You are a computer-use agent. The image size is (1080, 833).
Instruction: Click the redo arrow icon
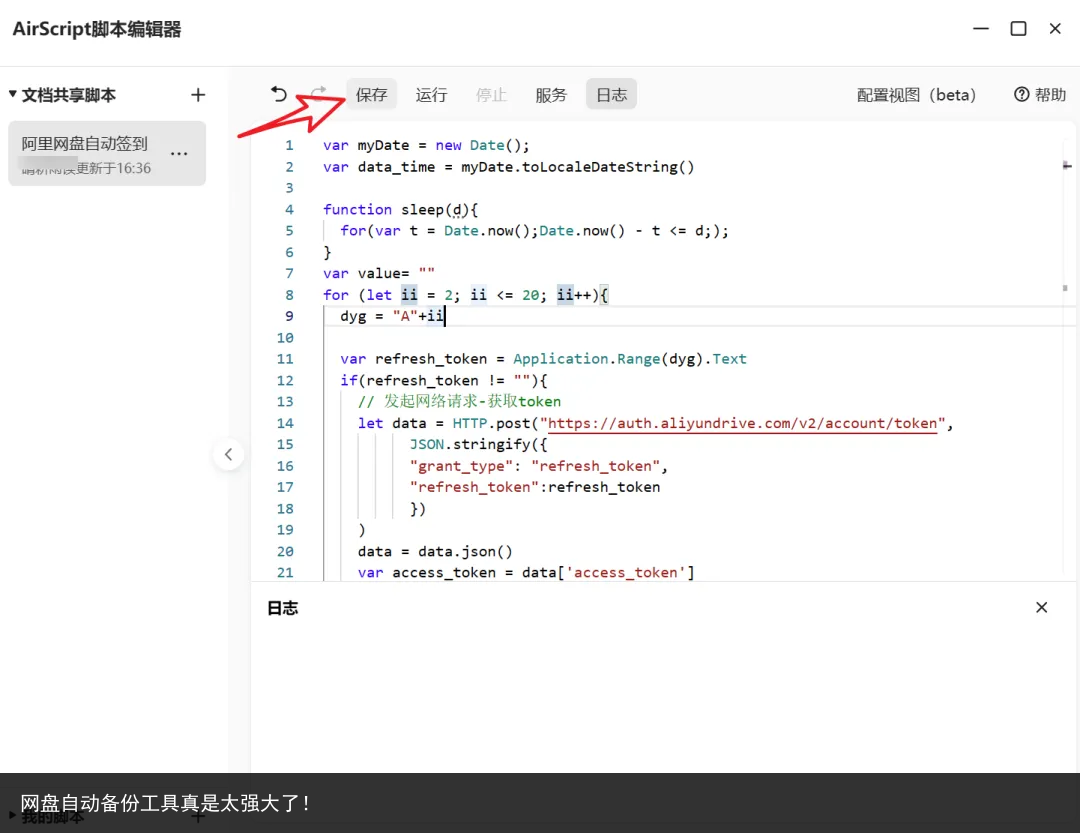[x=318, y=92]
